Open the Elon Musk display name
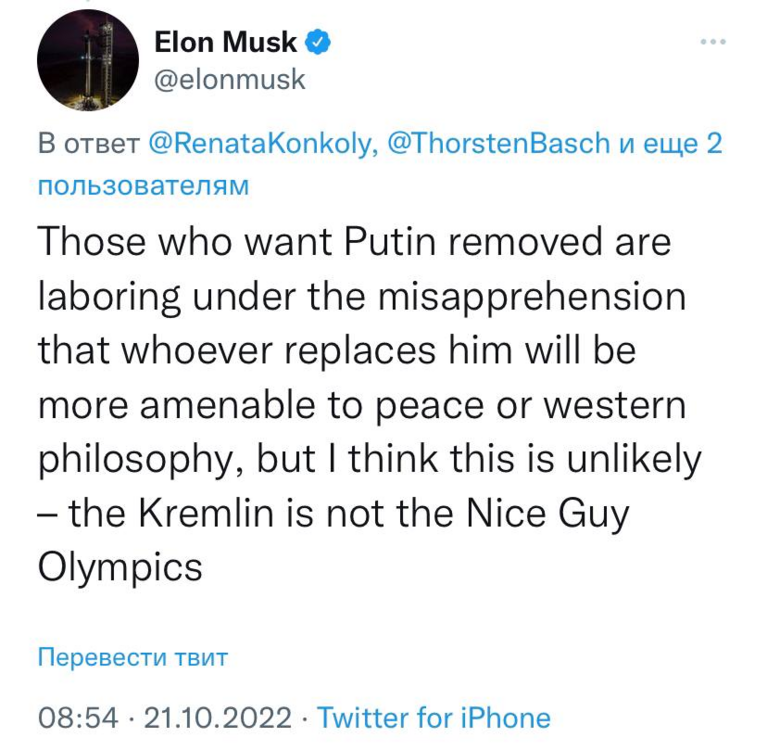This screenshot has height=750, width=767. click(x=225, y=42)
